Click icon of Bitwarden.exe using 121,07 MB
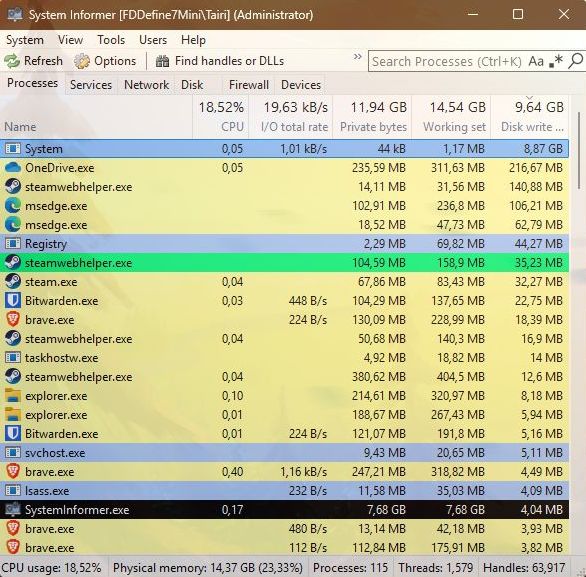586x577 pixels. pos(13,433)
